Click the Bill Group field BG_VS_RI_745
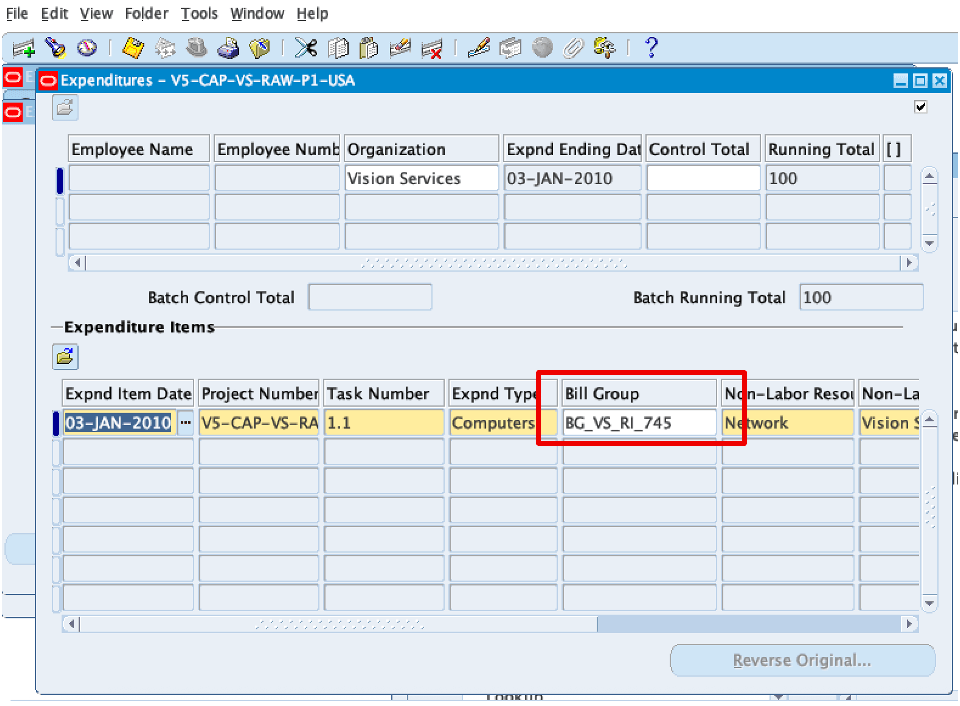The width and height of the screenshot is (960, 706). coord(639,422)
